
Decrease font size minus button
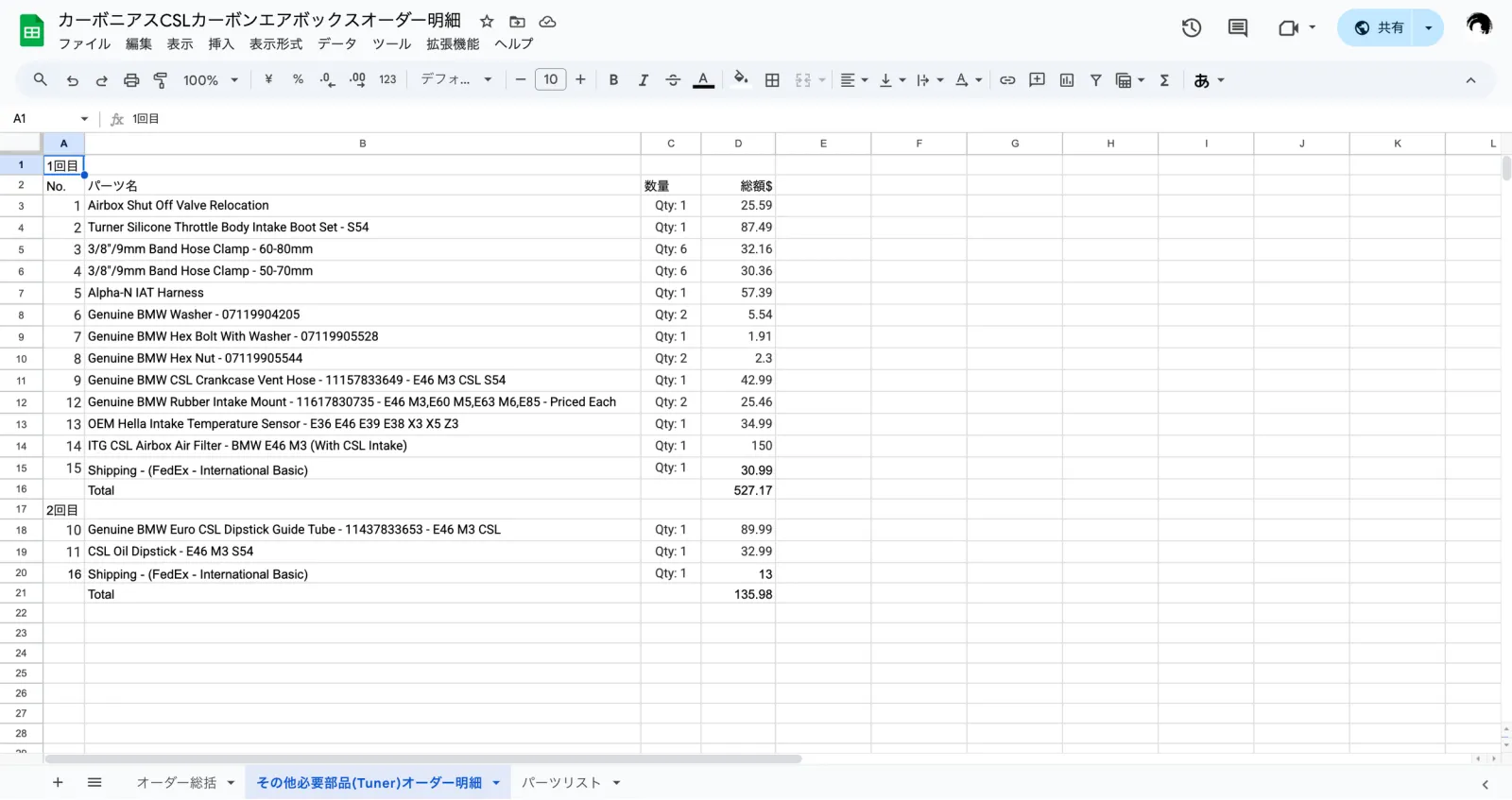tap(520, 80)
